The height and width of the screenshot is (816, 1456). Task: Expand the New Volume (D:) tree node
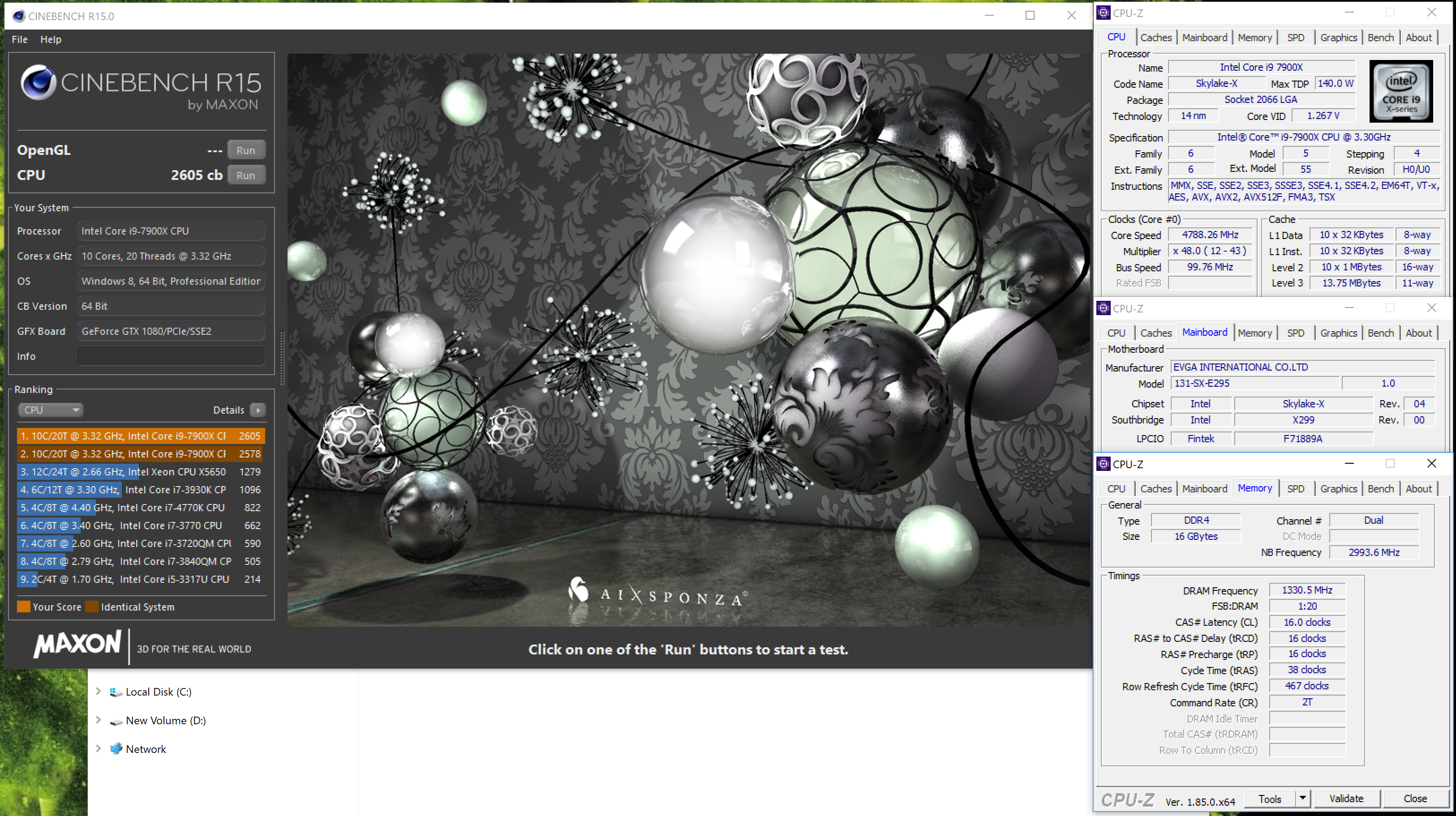click(99, 720)
